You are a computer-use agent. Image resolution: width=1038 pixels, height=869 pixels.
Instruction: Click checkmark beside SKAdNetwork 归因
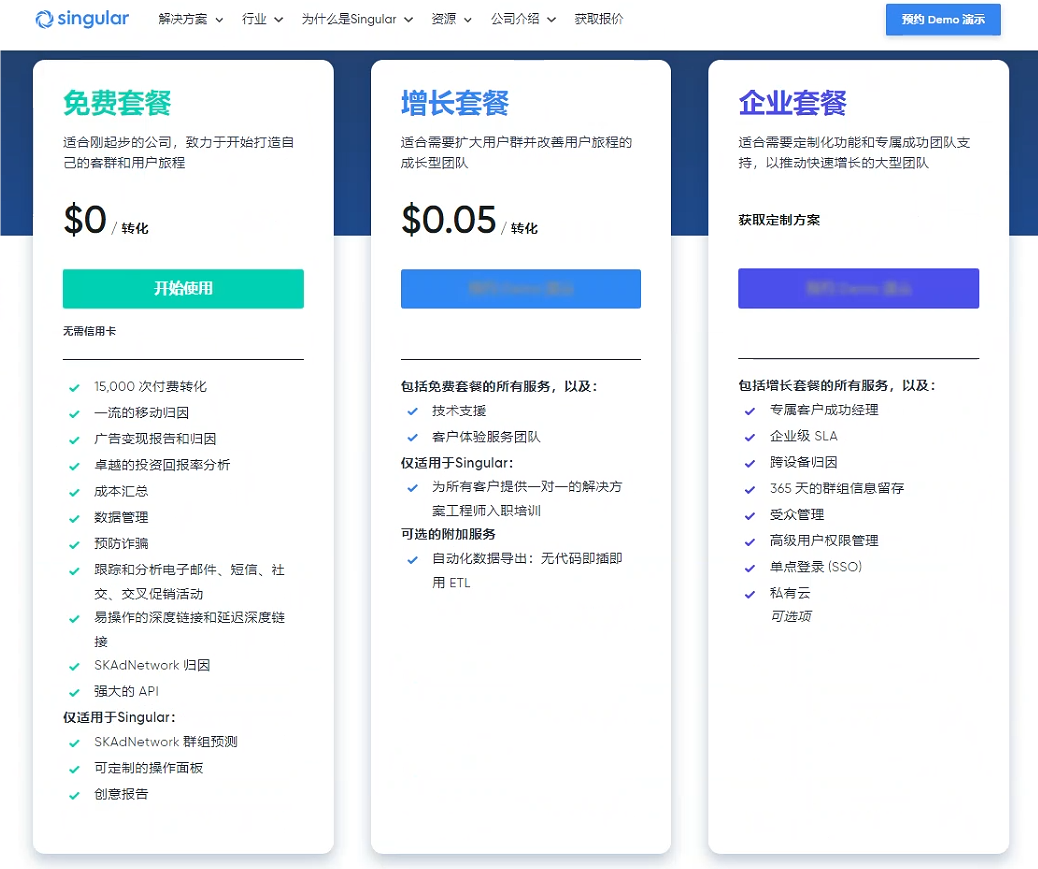coord(74,666)
